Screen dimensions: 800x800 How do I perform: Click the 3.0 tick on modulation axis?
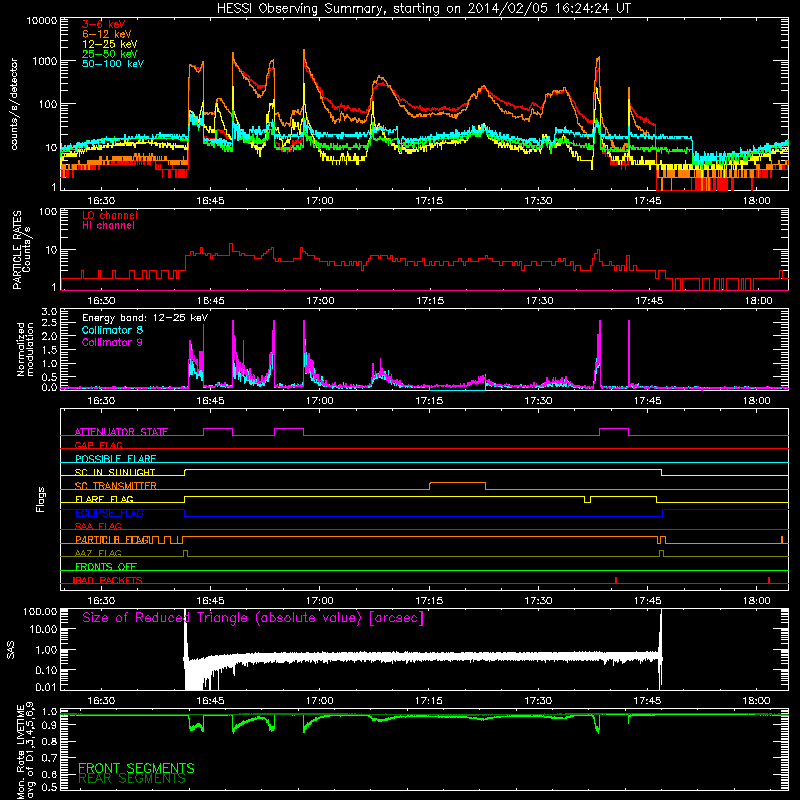tap(49, 312)
